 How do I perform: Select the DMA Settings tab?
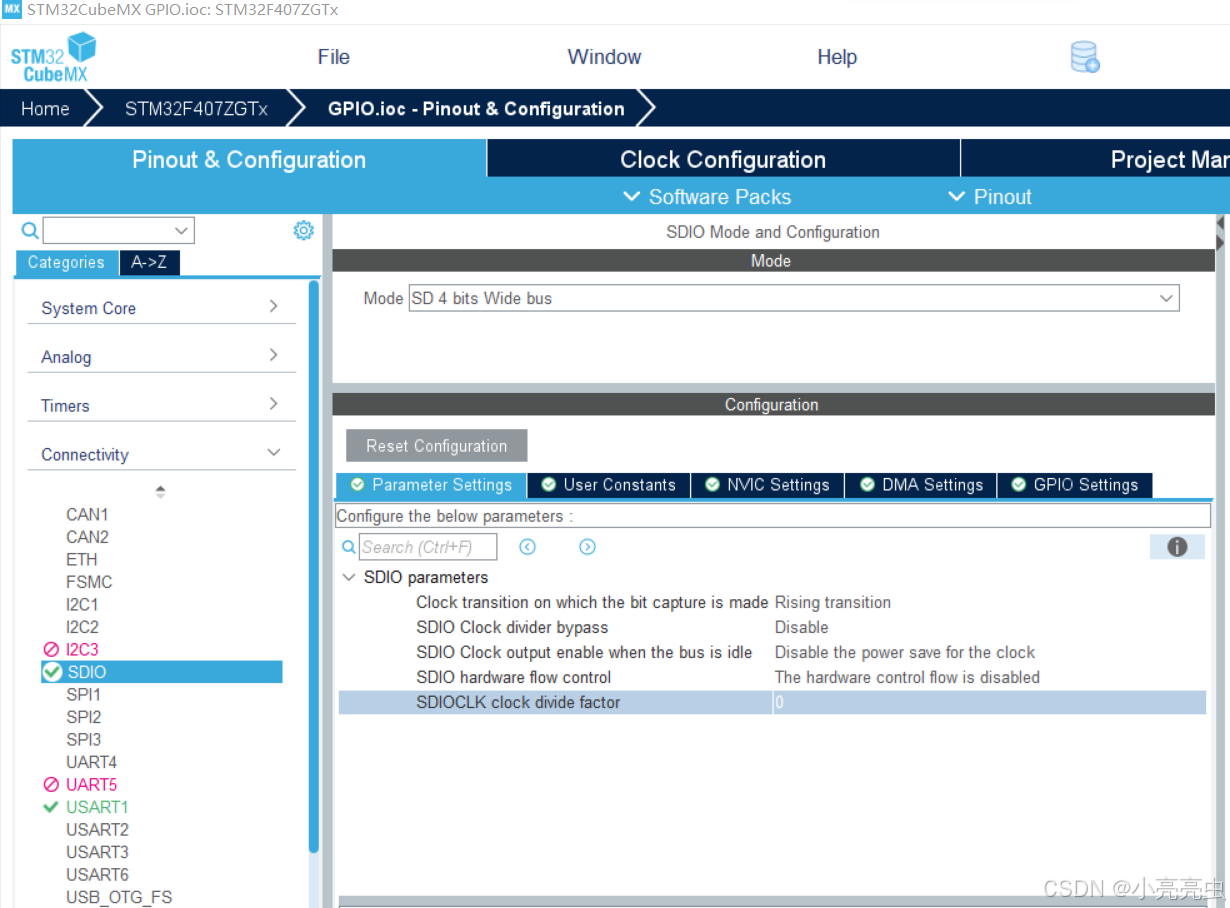coord(922,485)
